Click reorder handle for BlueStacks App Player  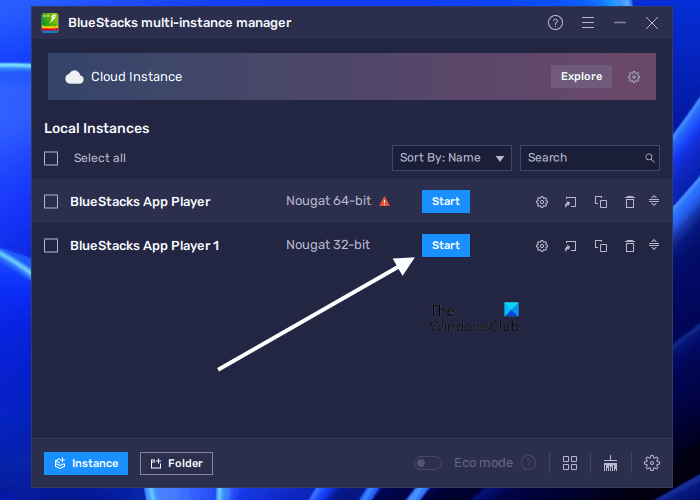click(654, 201)
